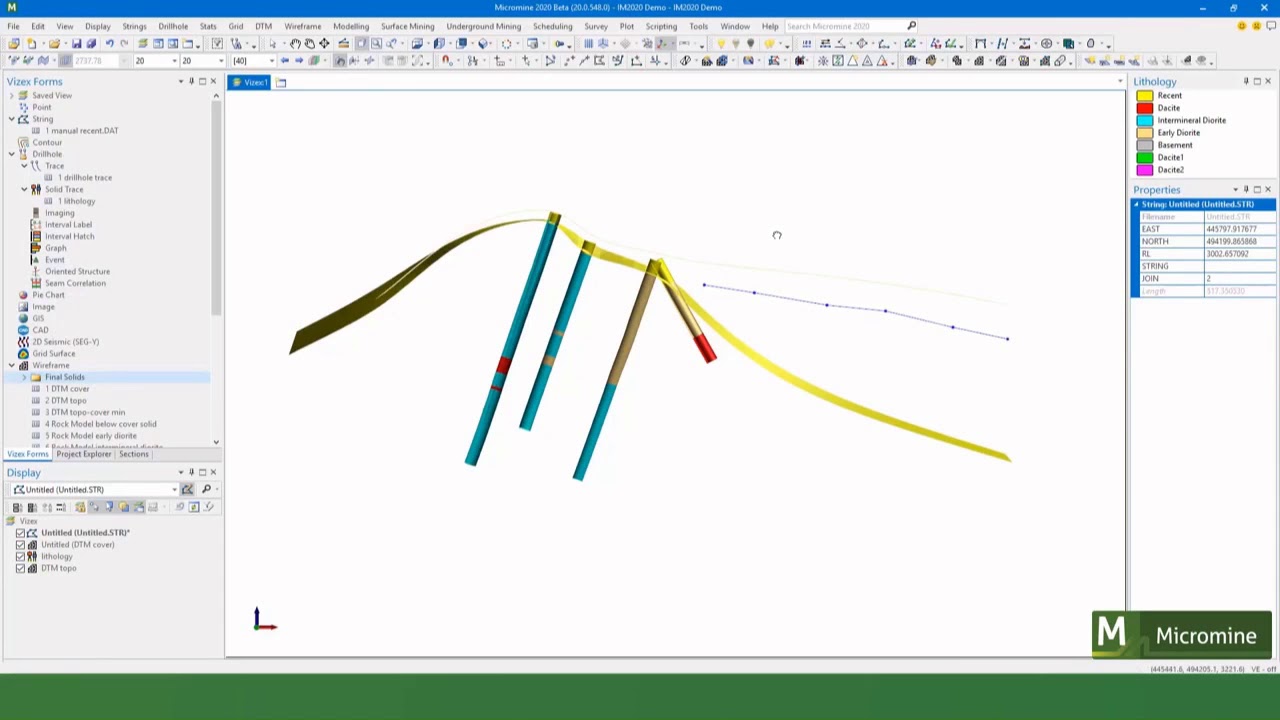The width and height of the screenshot is (1280, 720).
Task: Collapse the String node in Vizex Forms
Action: 11,119
